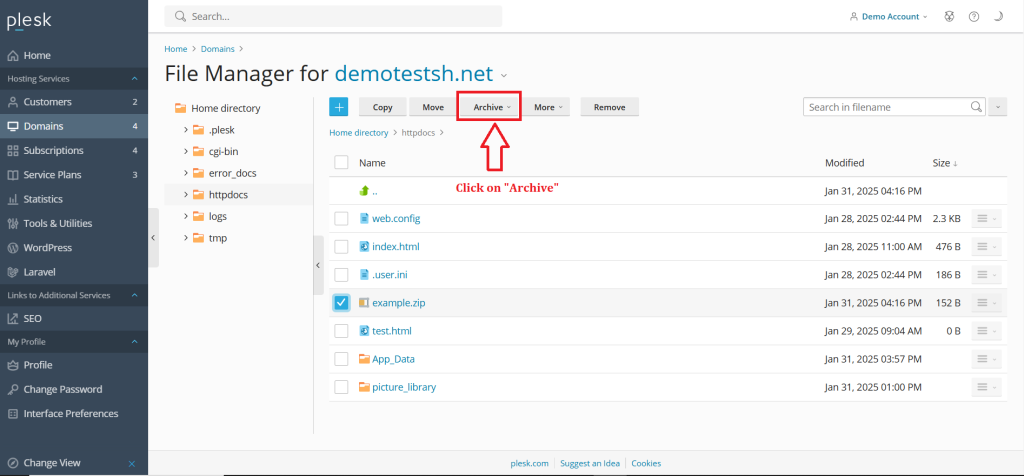Image resolution: width=1024 pixels, height=476 pixels.
Task: Open row menu for example.zip
Action: tap(986, 303)
